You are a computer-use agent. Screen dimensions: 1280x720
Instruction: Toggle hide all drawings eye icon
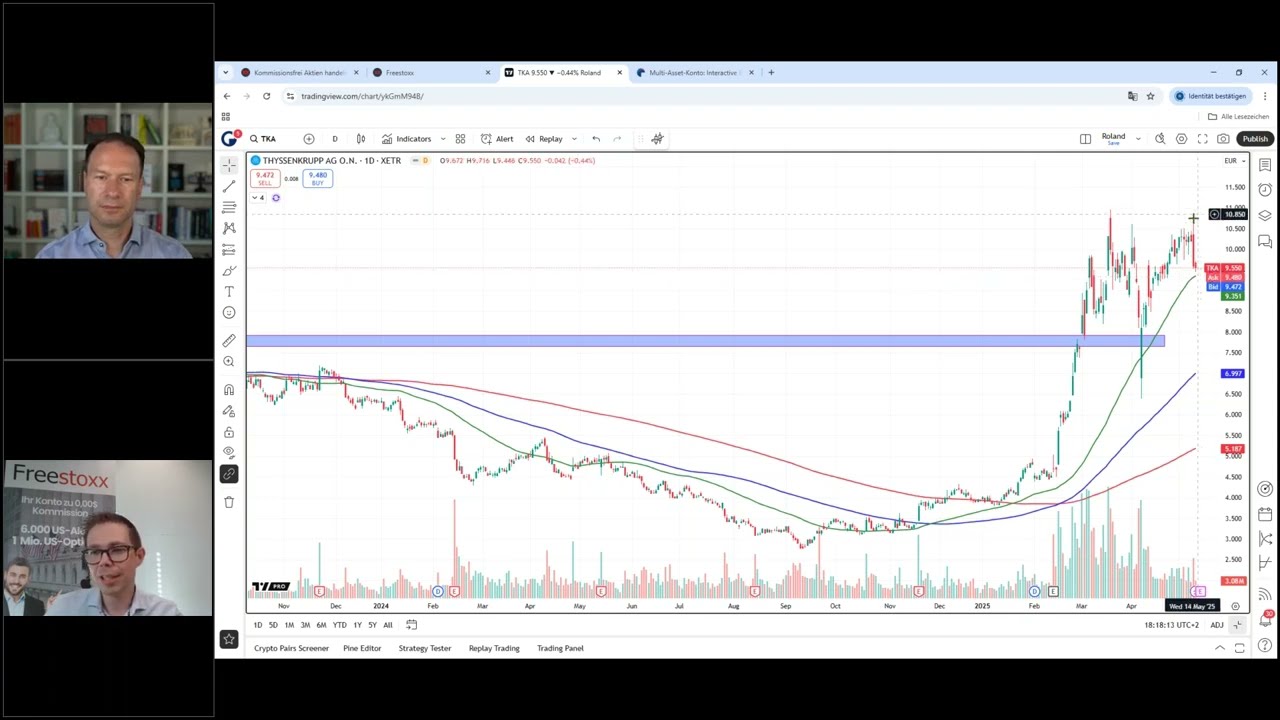click(229, 453)
